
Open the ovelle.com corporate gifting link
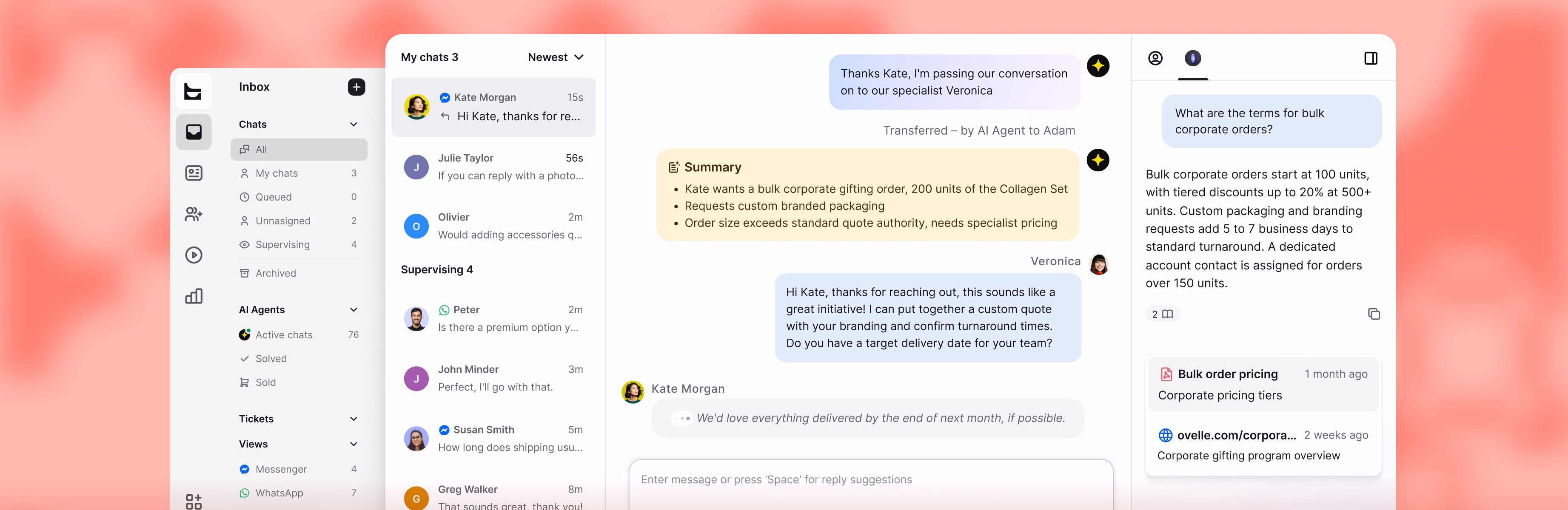click(1263, 445)
